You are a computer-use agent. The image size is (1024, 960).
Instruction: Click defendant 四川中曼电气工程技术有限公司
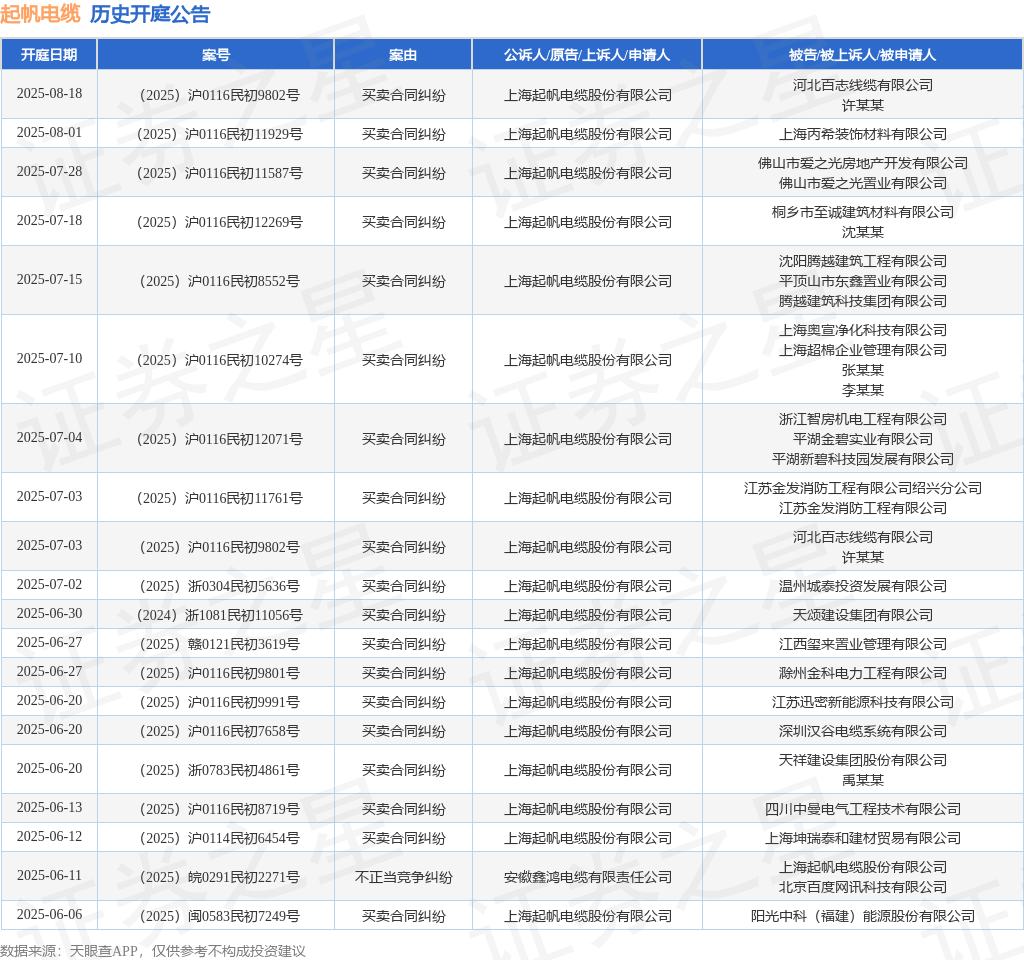863,810
